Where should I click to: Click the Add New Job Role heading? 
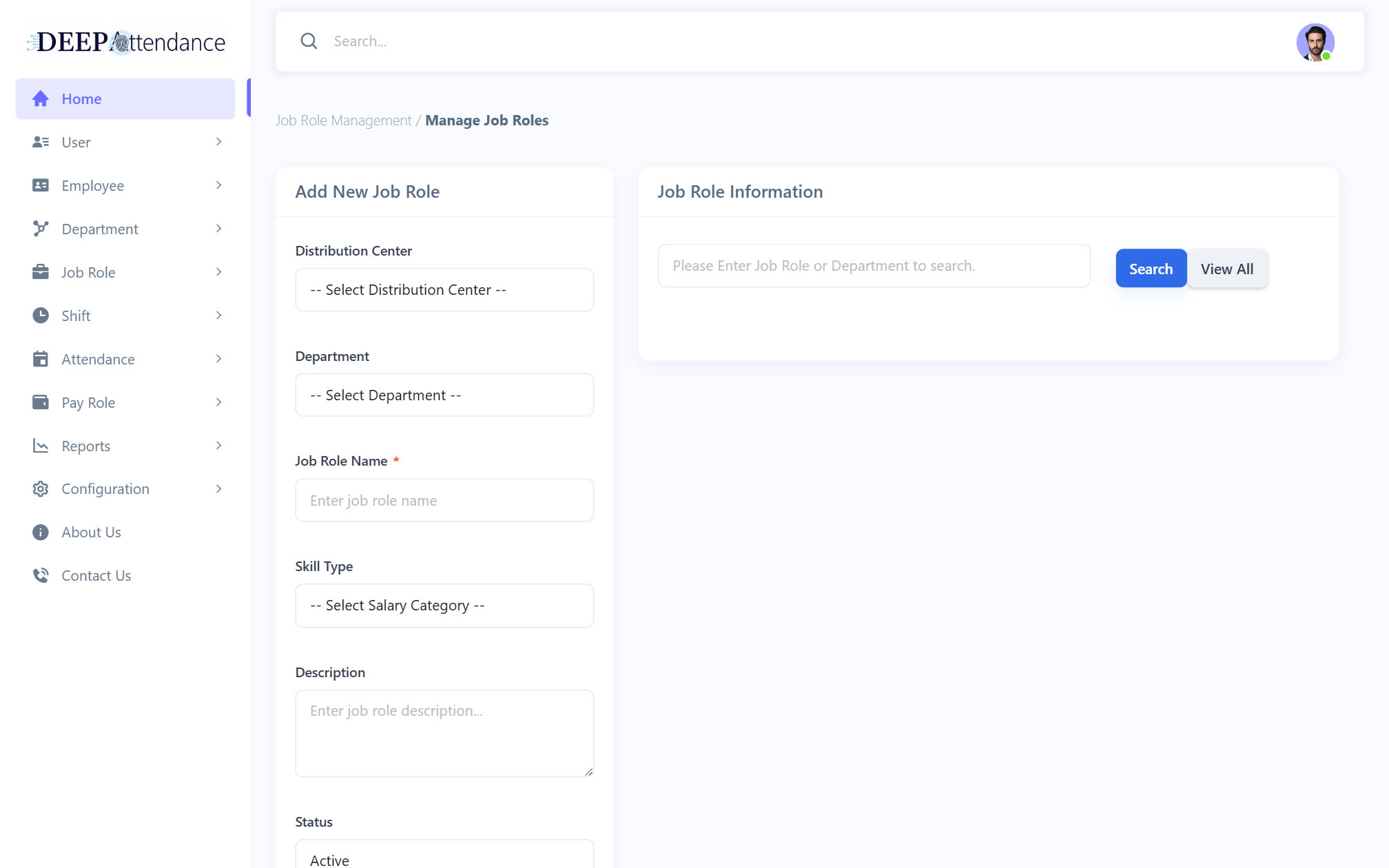[367, 192]
